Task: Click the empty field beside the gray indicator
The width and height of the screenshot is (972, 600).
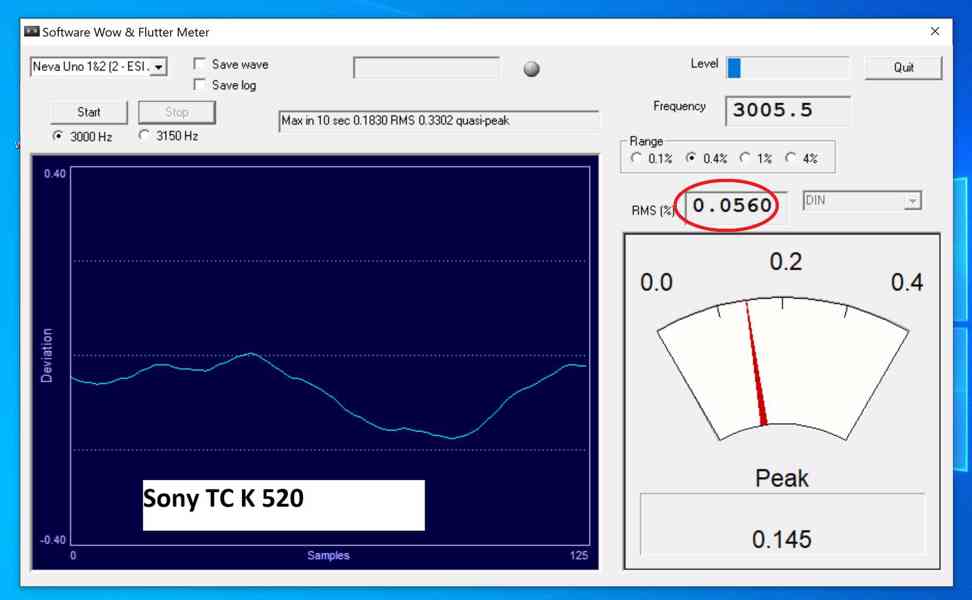Action: click(426, 67)
